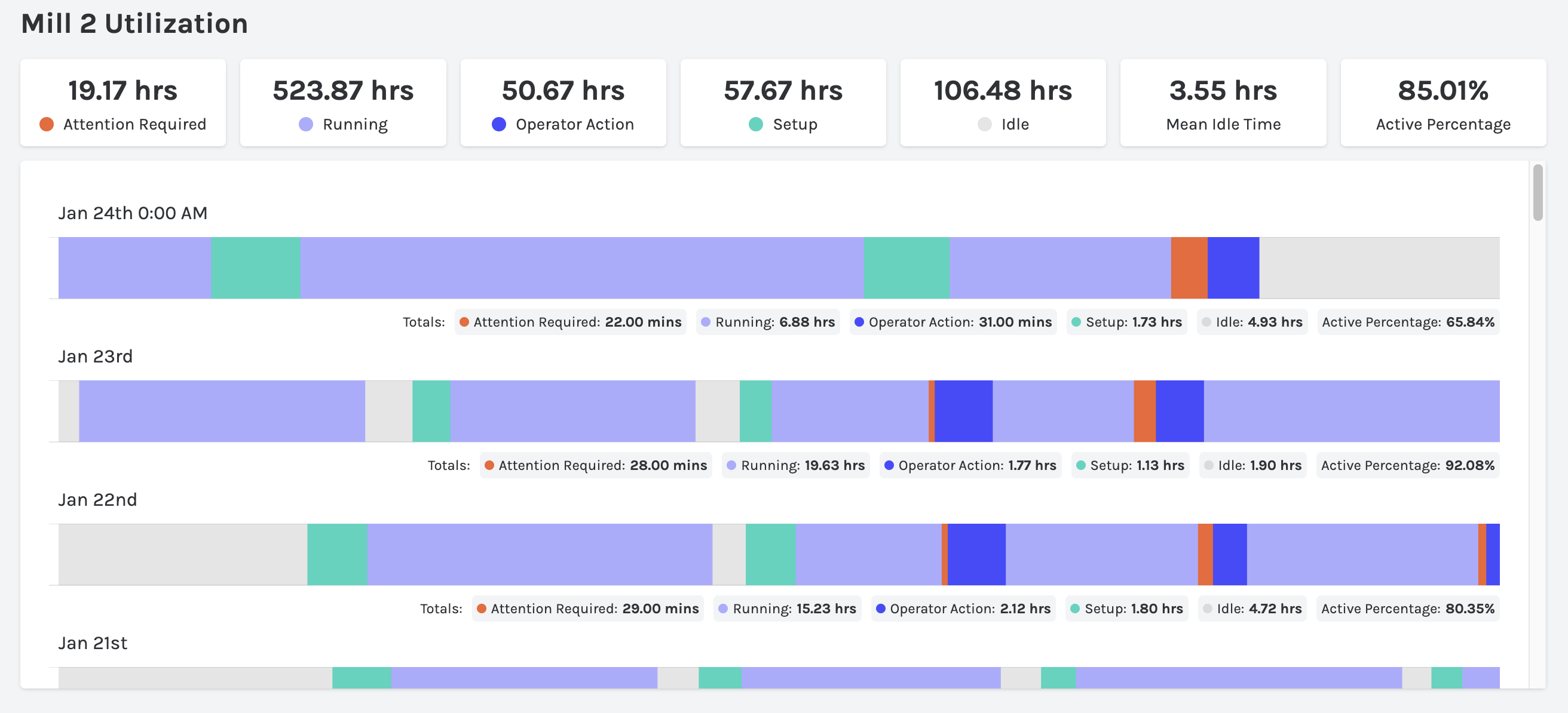Click the teal Setup legend dot

coord(755,124)
